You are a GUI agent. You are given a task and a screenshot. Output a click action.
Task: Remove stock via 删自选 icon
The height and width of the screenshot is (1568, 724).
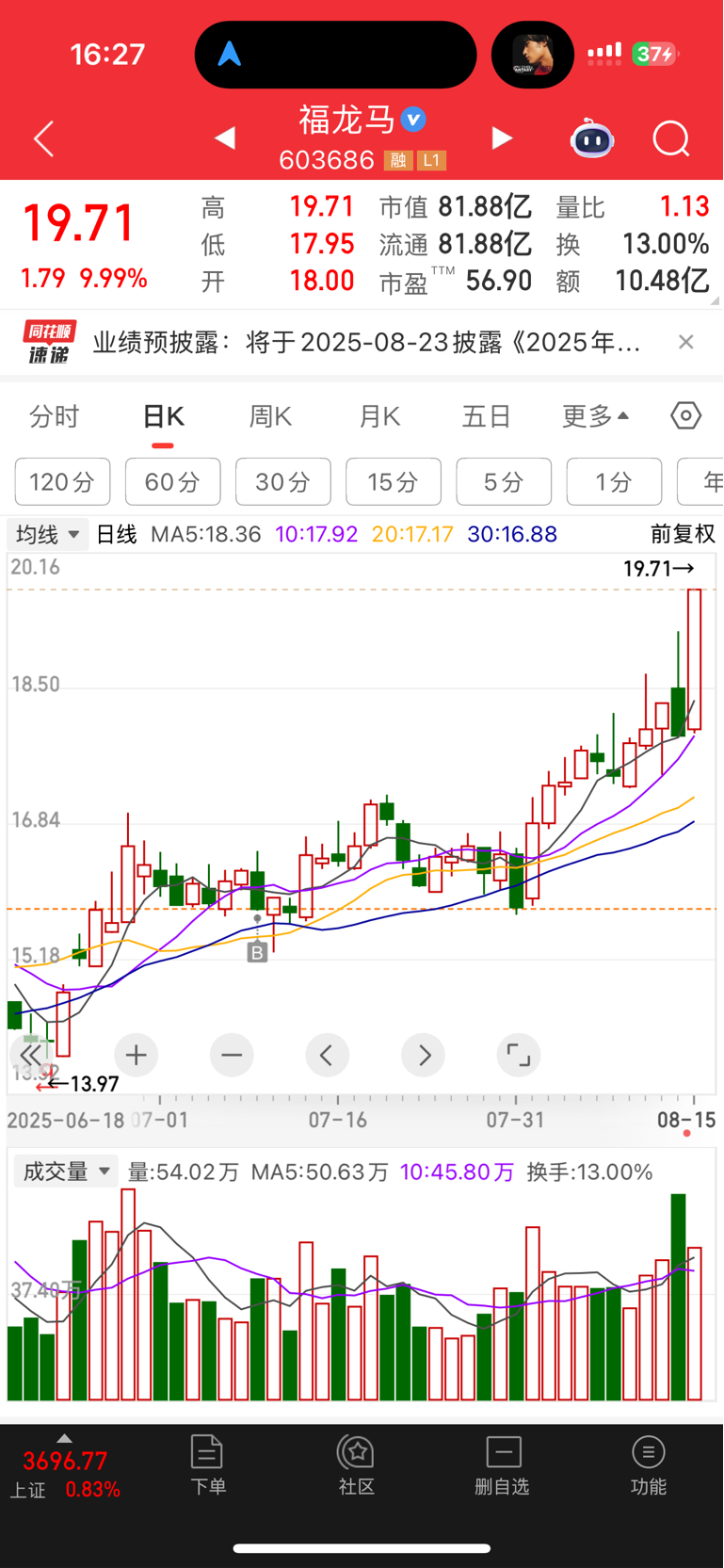503,1464
